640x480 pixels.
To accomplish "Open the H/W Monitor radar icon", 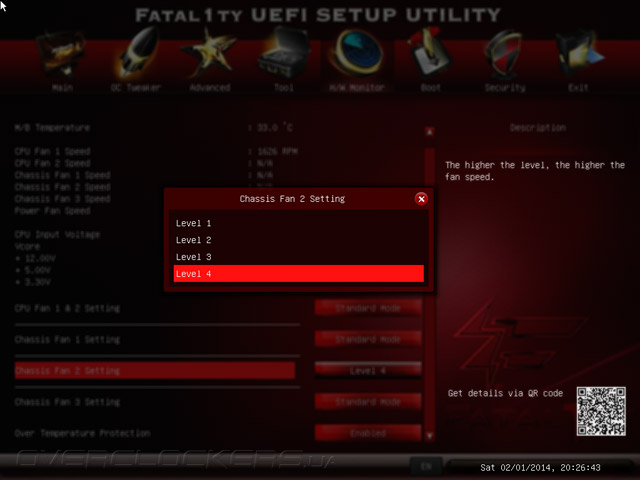I will coord(357,53).
